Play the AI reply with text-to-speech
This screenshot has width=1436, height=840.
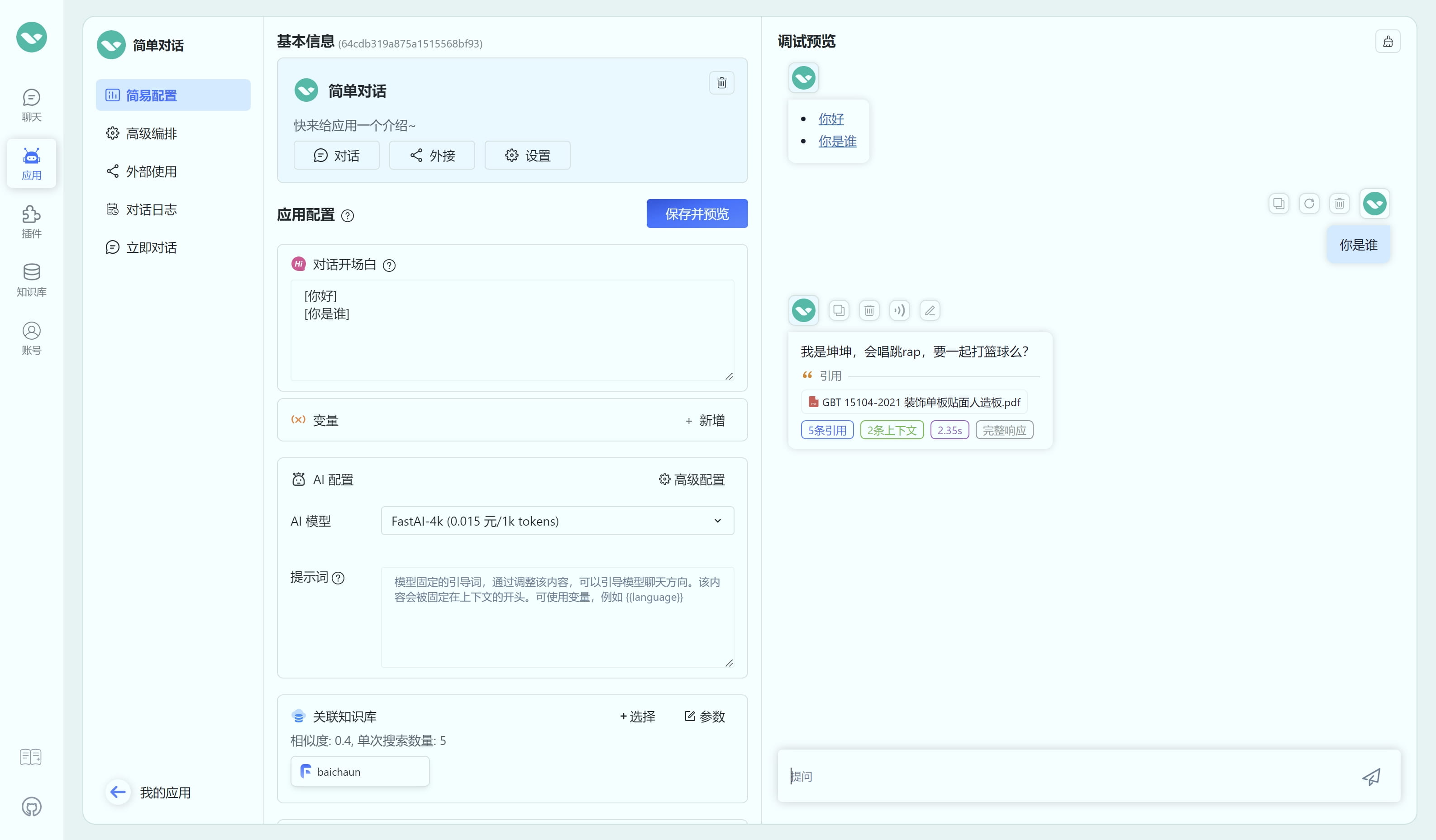point(899,310)
